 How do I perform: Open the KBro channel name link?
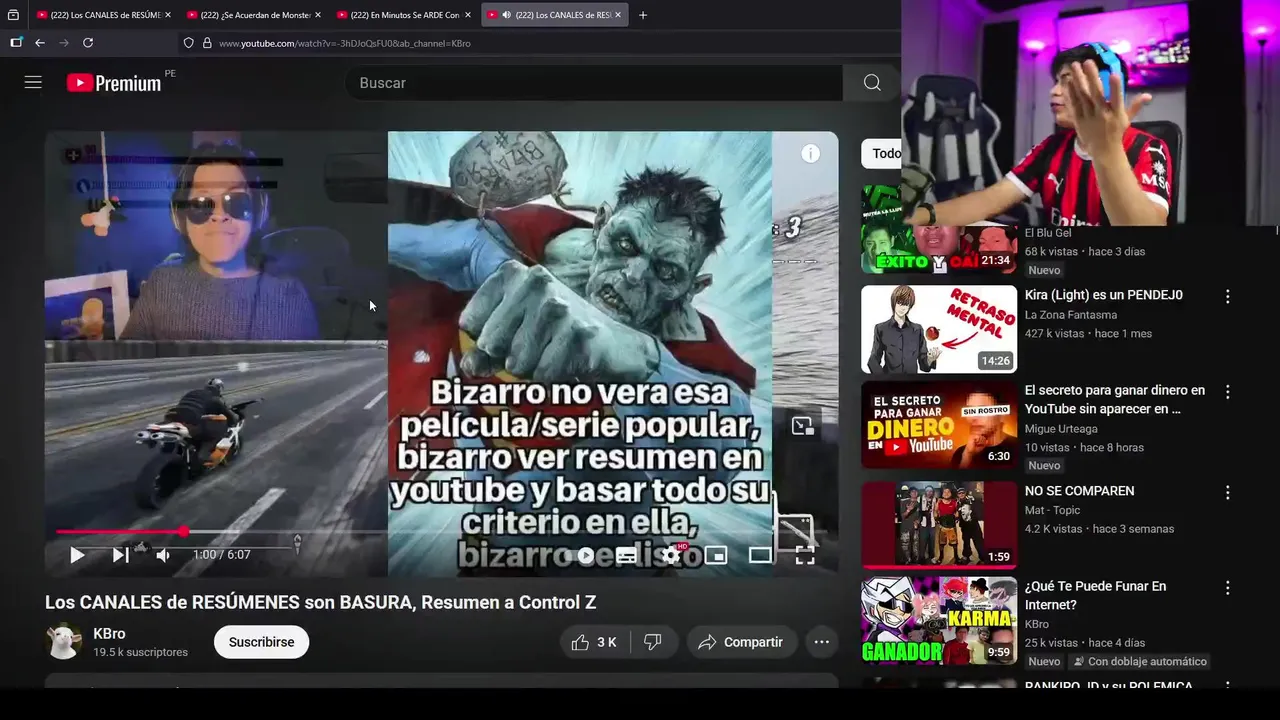tap(109, 634)
